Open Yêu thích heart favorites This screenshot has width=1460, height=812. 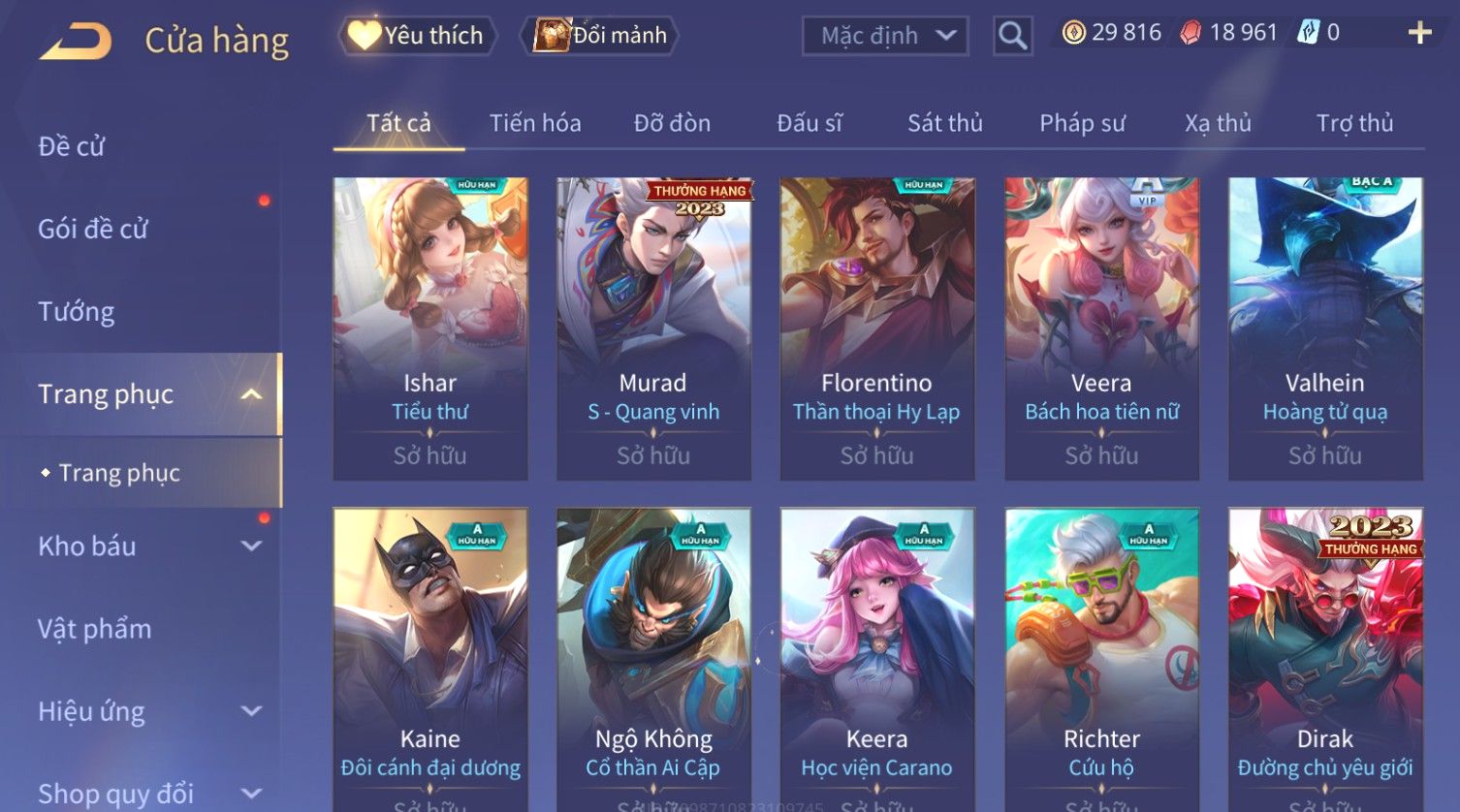(418, 36)
